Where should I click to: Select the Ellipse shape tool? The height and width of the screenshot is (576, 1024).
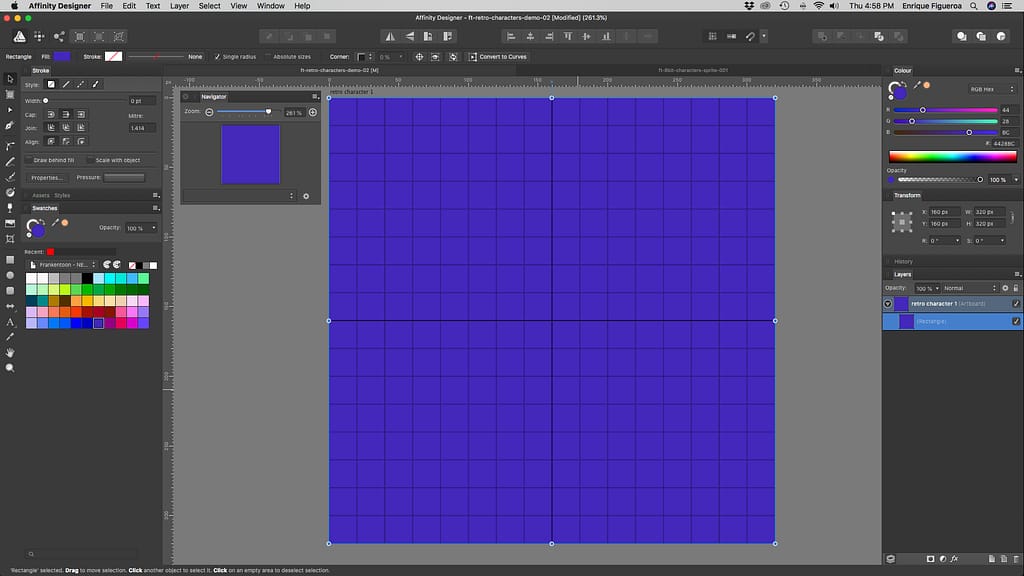pyautogui.click(x=10, y=275)
